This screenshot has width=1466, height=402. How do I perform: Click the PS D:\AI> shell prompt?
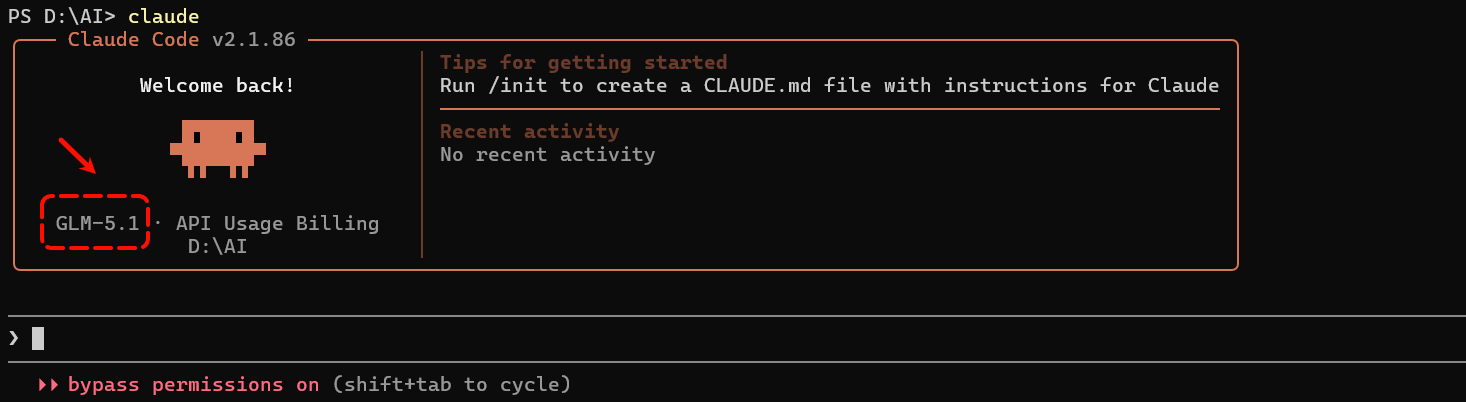click(x=61, y=17)
